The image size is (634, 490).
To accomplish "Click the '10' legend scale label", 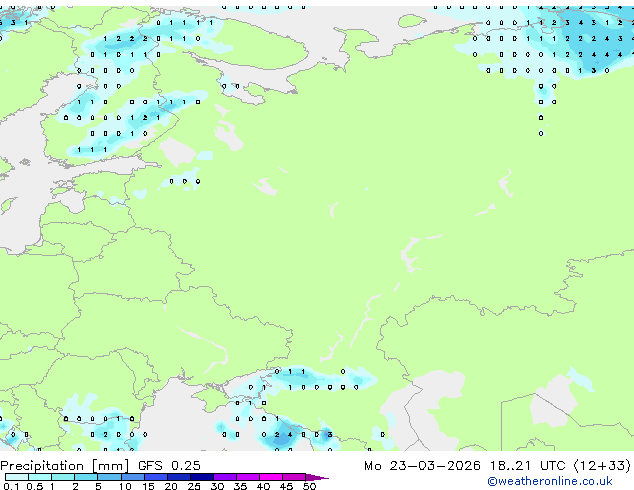I will [125, 486].
